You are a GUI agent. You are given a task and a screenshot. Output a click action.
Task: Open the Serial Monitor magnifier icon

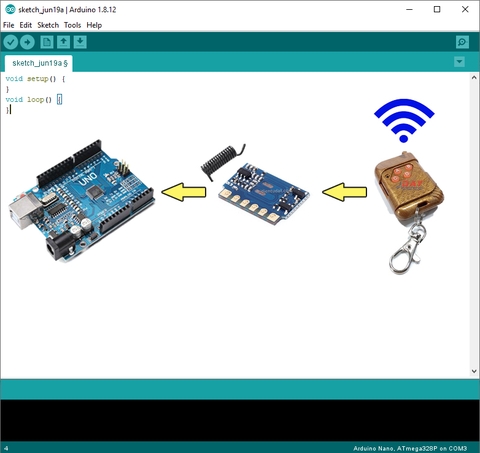462,42
